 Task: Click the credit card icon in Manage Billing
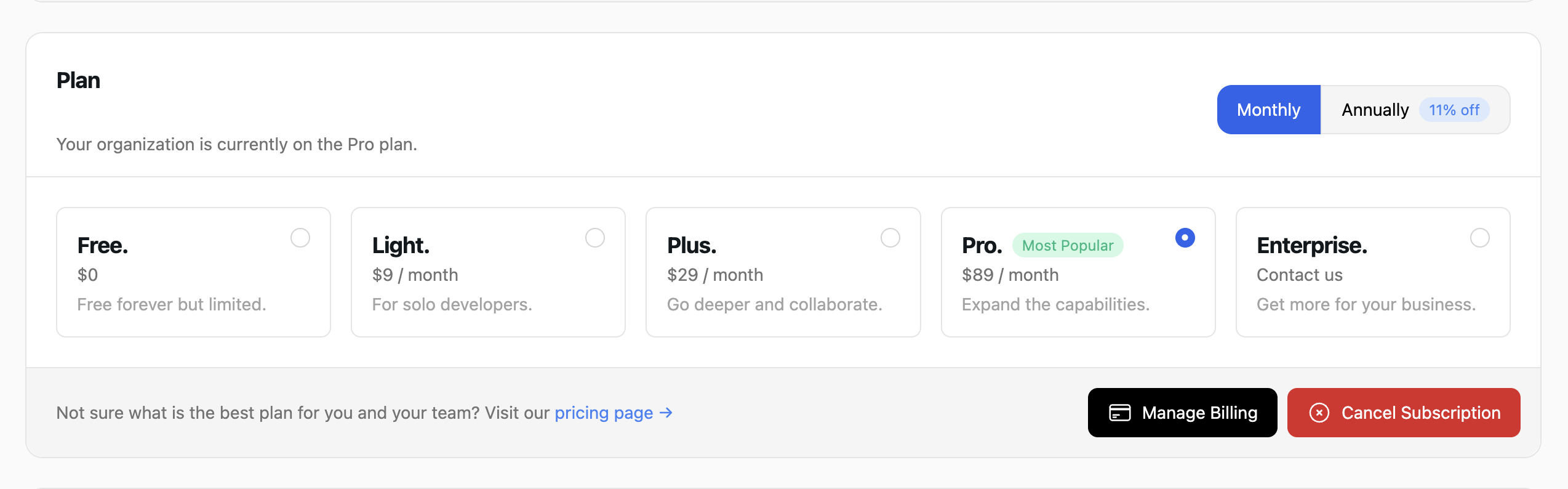(1119, 413)
